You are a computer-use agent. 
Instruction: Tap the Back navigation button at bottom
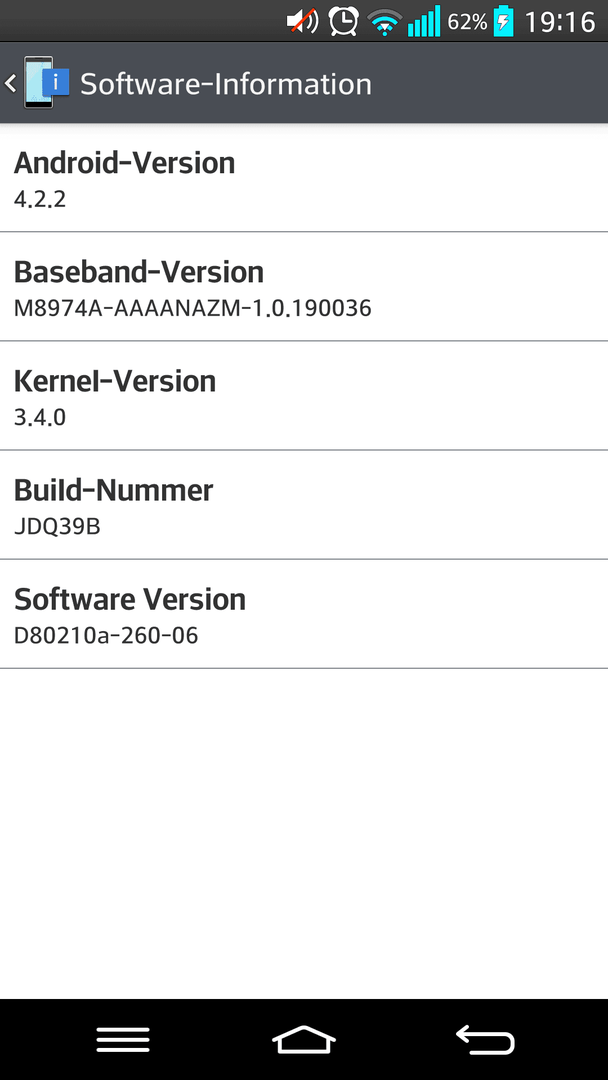pyautogui.click(x=485, y=1039)
